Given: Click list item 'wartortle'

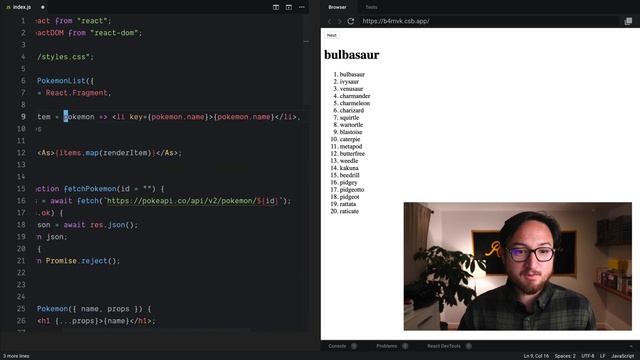Looking at the screenshot, I should click(x=351, y=125).
